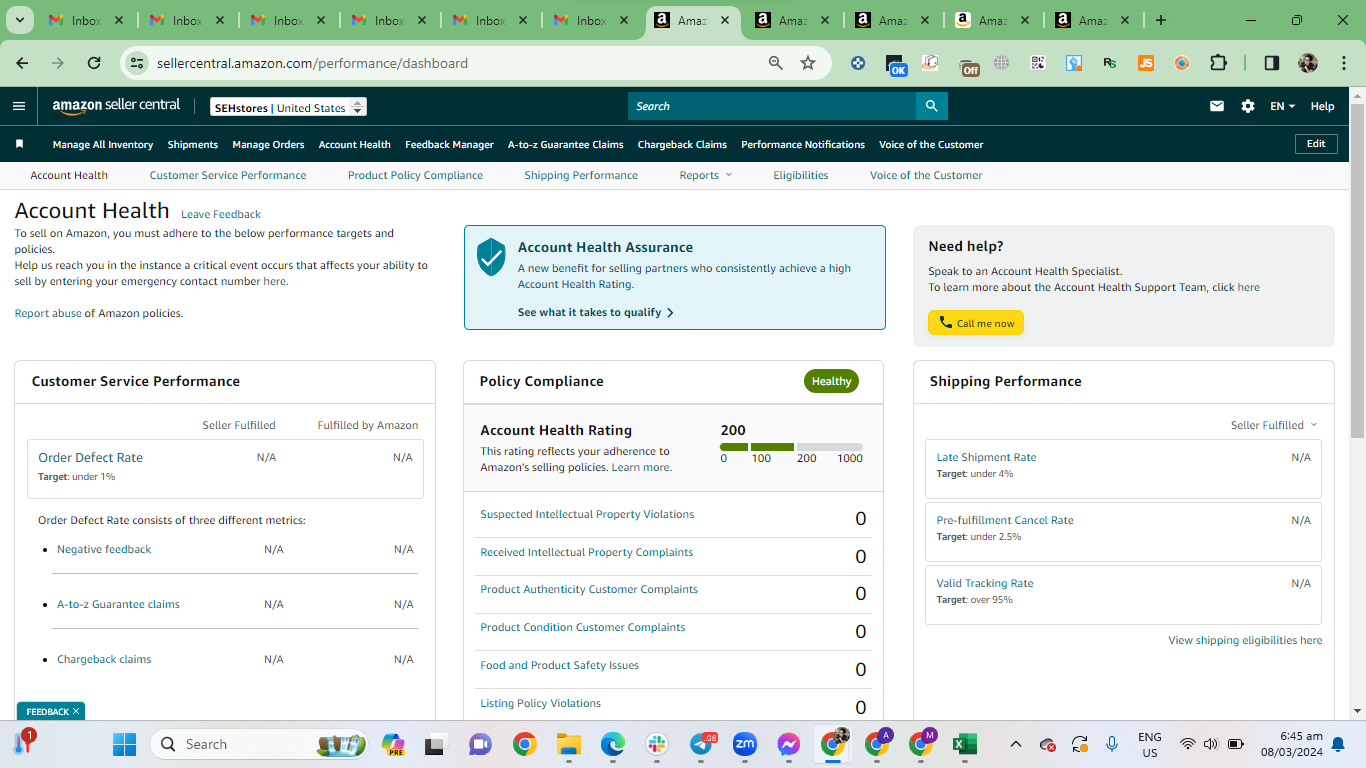Click the Windows taskbar Search box
Image resolution: width=1366 pixels, height=768 pixels.
260,744
